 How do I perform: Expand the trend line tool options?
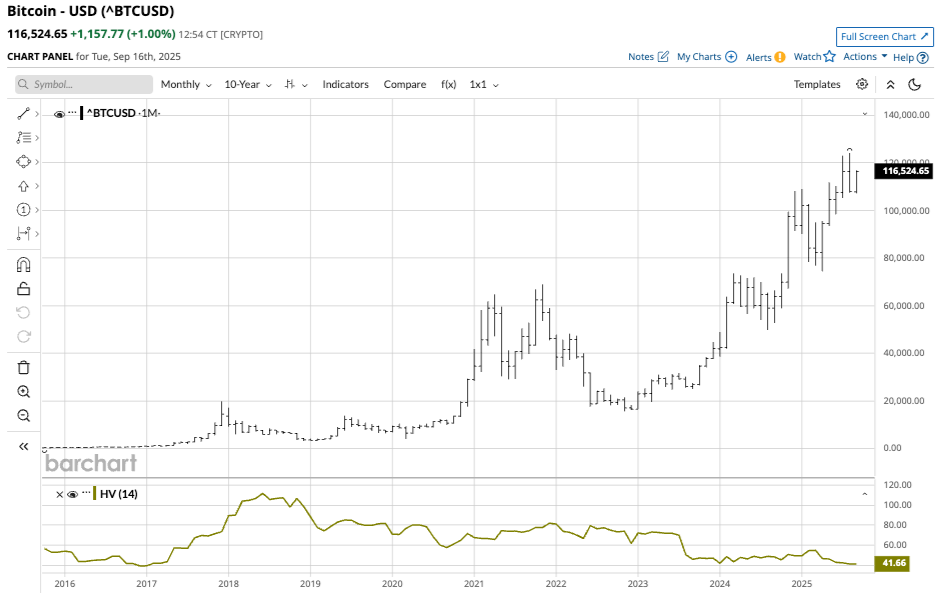(x=37, y=113)
